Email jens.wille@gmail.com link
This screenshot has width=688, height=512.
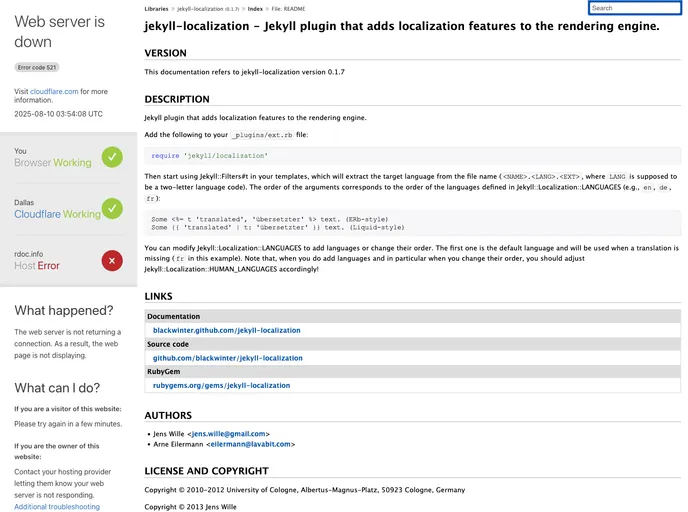click(x=228, y=434)
